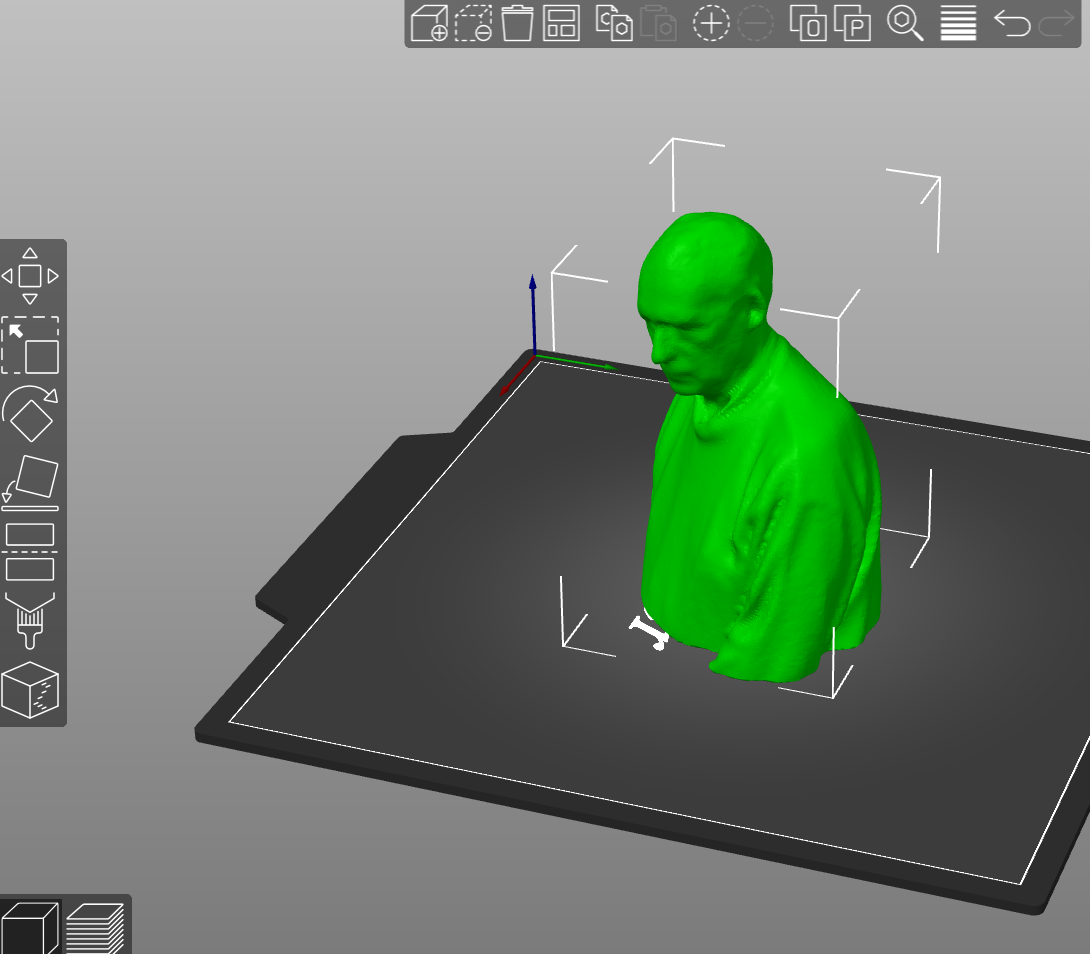Image resolution: width=1090 pixels, height=954 pixels.
Task: Undo the last action
Action: point(1014,23)
